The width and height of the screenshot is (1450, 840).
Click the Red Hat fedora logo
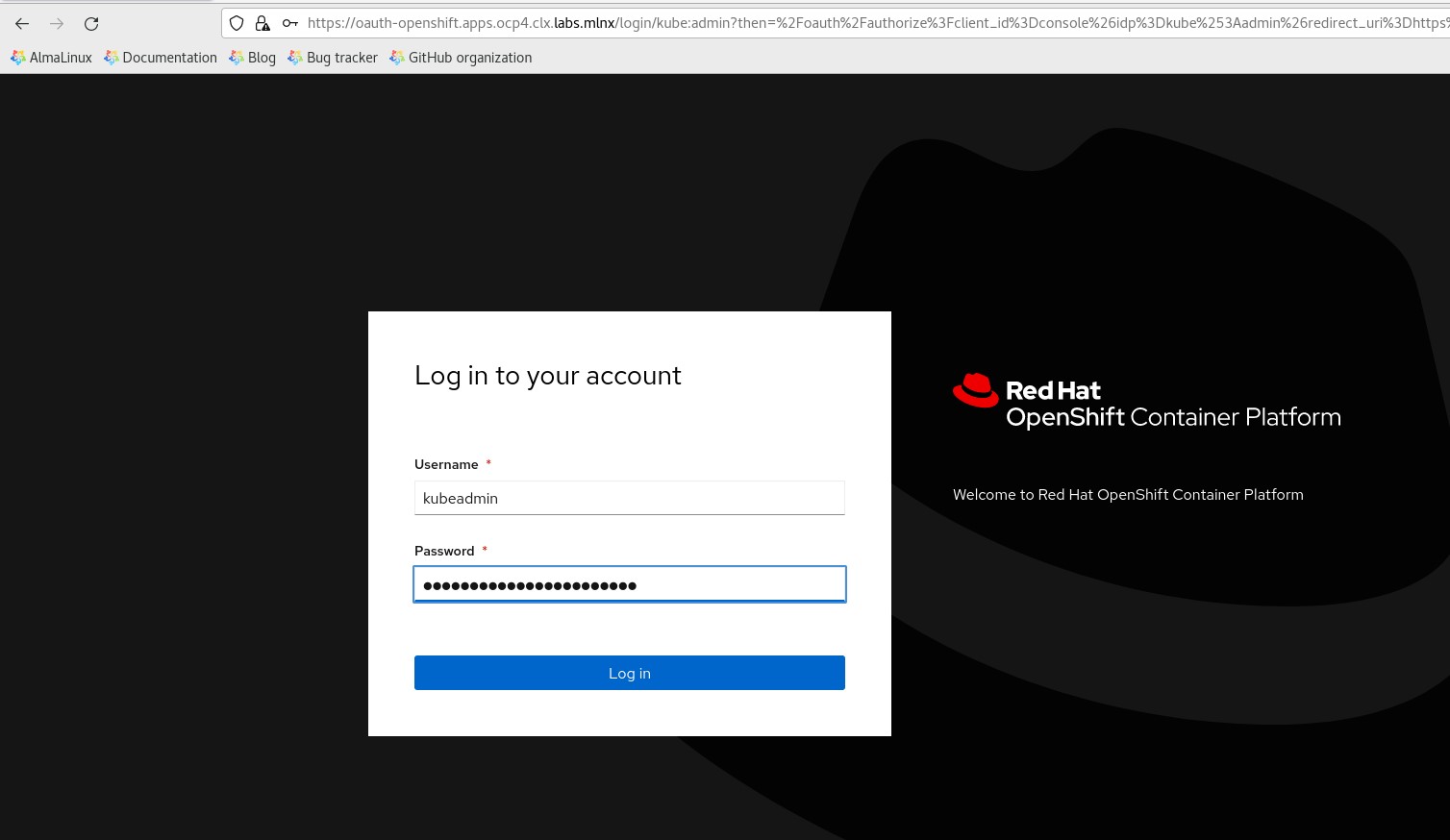click(975, 390)
